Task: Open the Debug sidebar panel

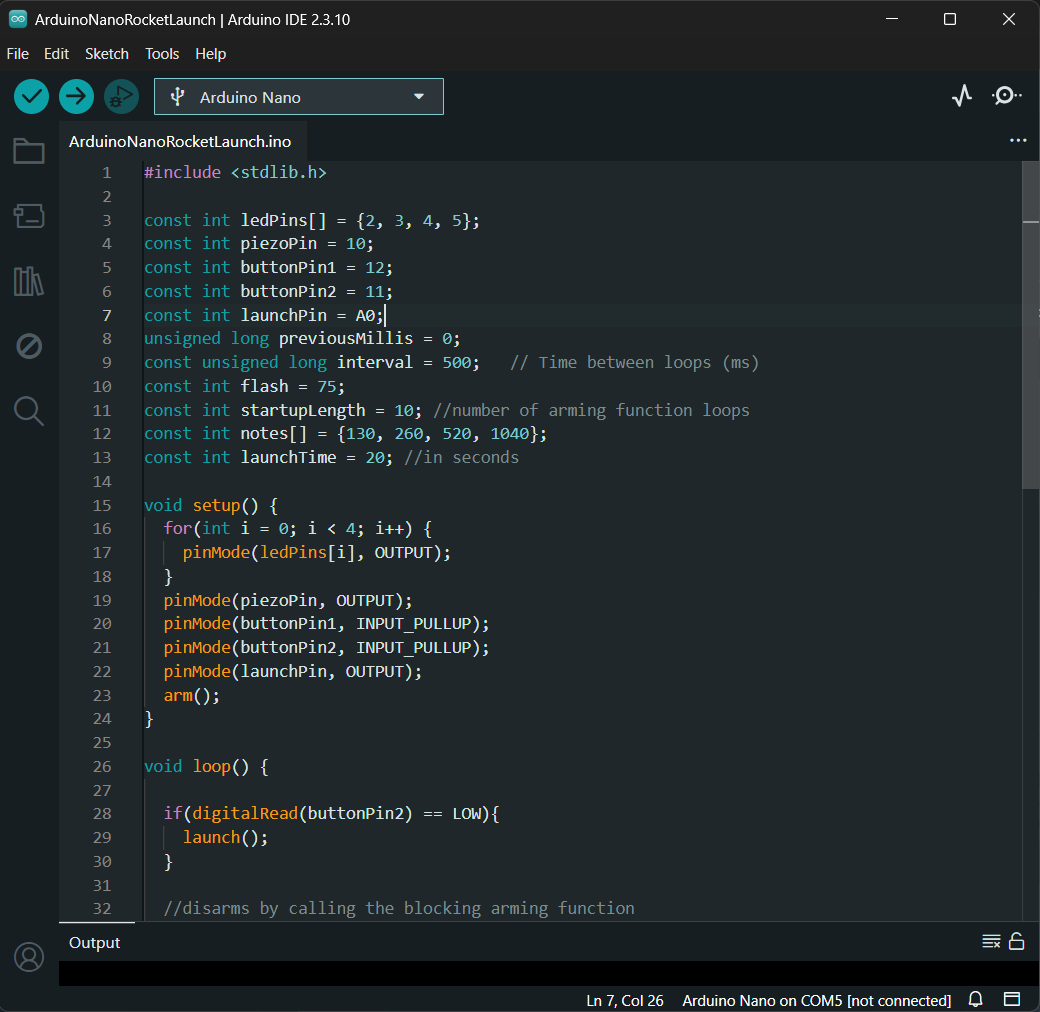Action: pyautogui.click(x=29, y=346)
